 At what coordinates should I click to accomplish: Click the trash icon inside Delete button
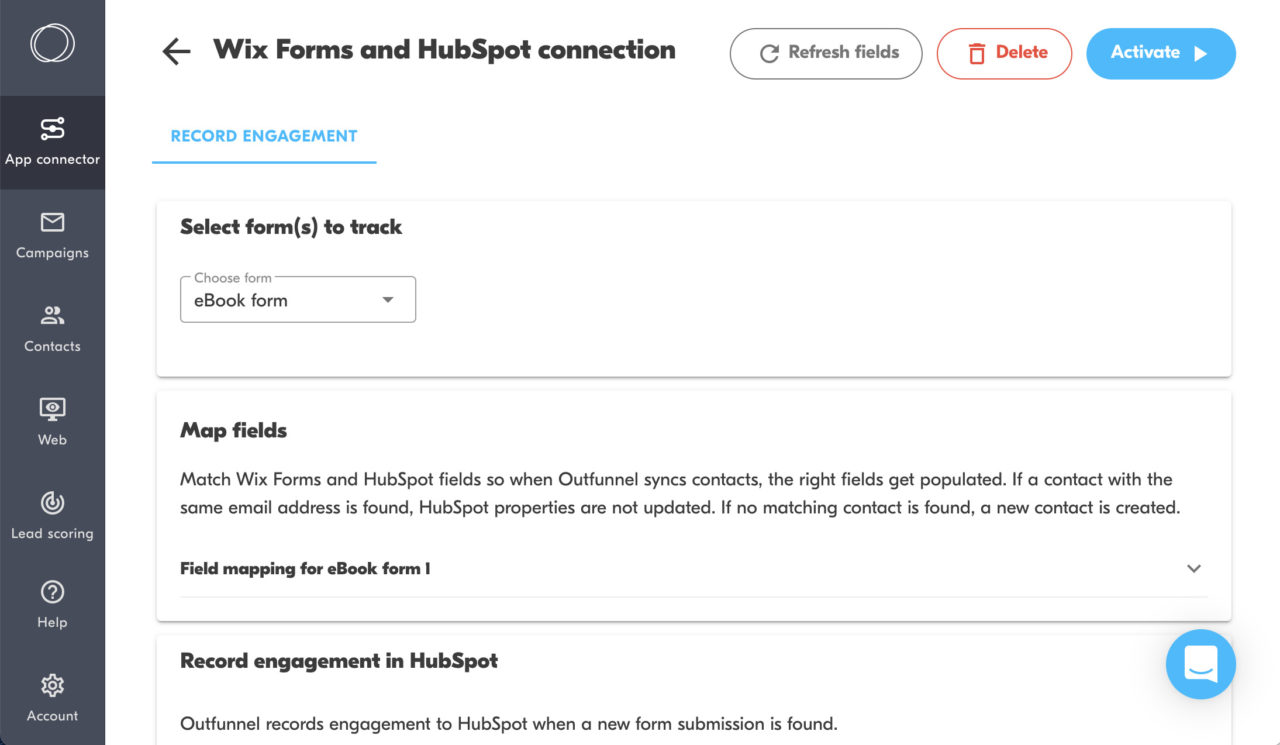pyautogui.click(x=976, y=54)
